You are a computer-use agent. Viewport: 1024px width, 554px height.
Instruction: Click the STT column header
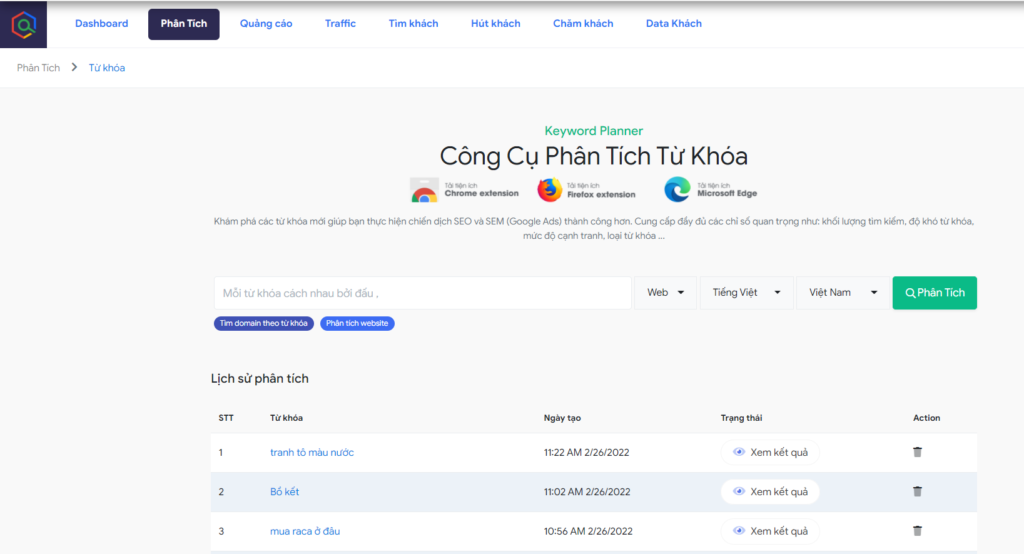226,418
